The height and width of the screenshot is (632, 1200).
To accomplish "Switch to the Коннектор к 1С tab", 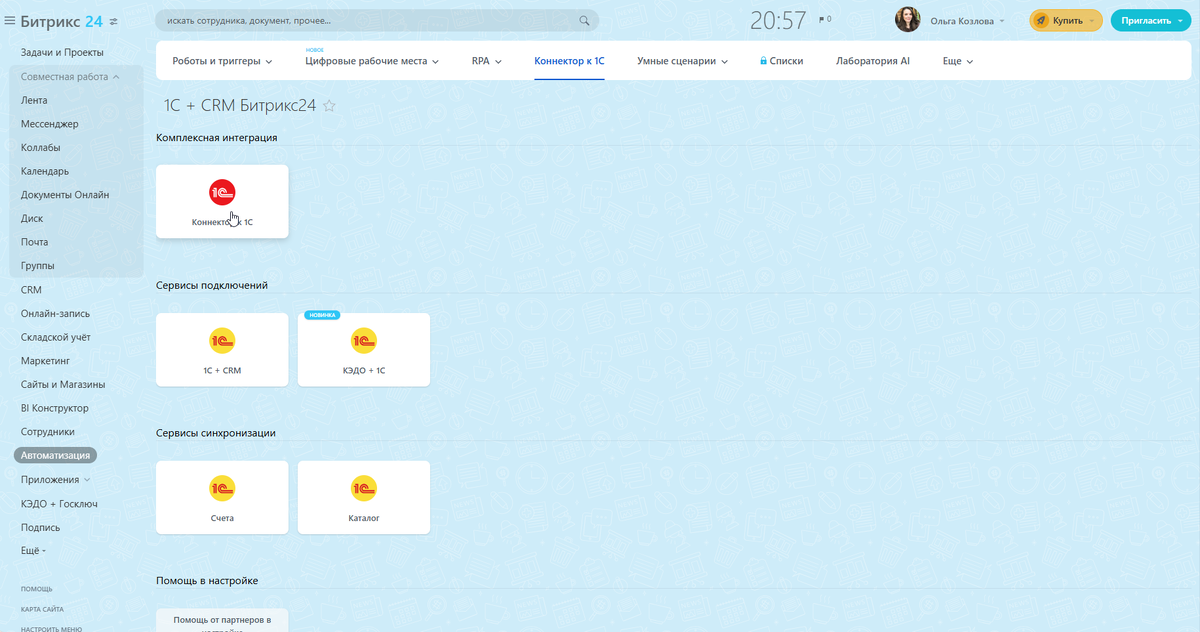I will point(569,61).
